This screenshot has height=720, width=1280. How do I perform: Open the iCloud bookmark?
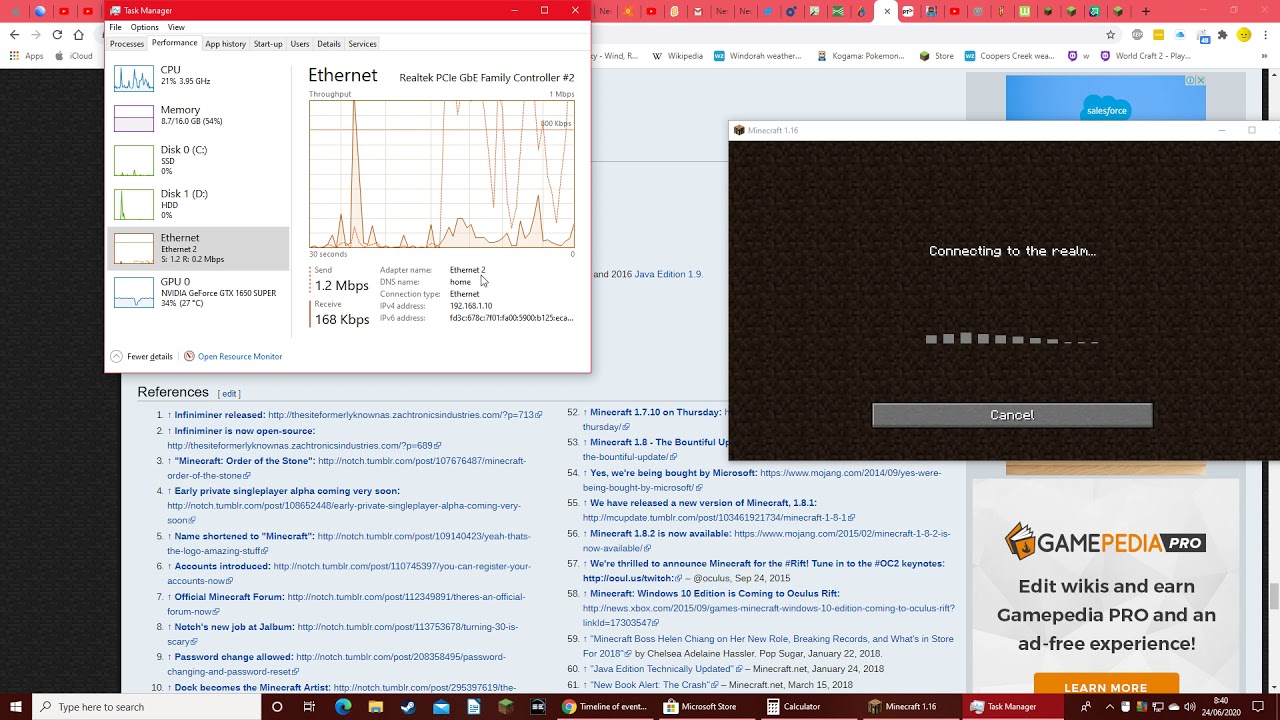(74, 56)
